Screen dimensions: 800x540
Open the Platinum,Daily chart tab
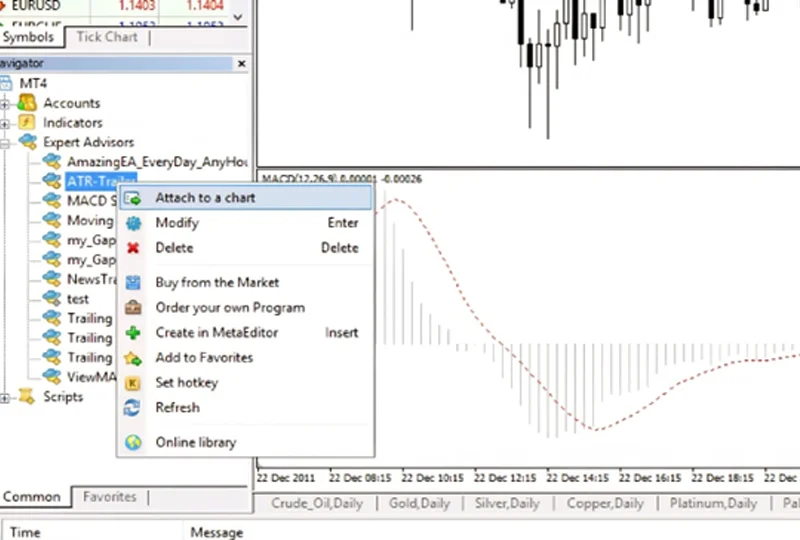(x=713, y=503)
